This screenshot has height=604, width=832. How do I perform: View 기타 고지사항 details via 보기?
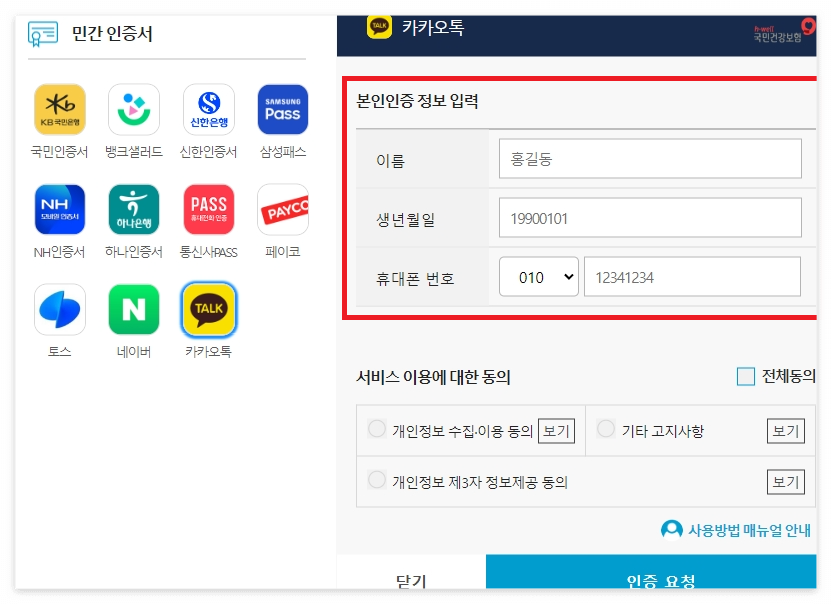786,431
